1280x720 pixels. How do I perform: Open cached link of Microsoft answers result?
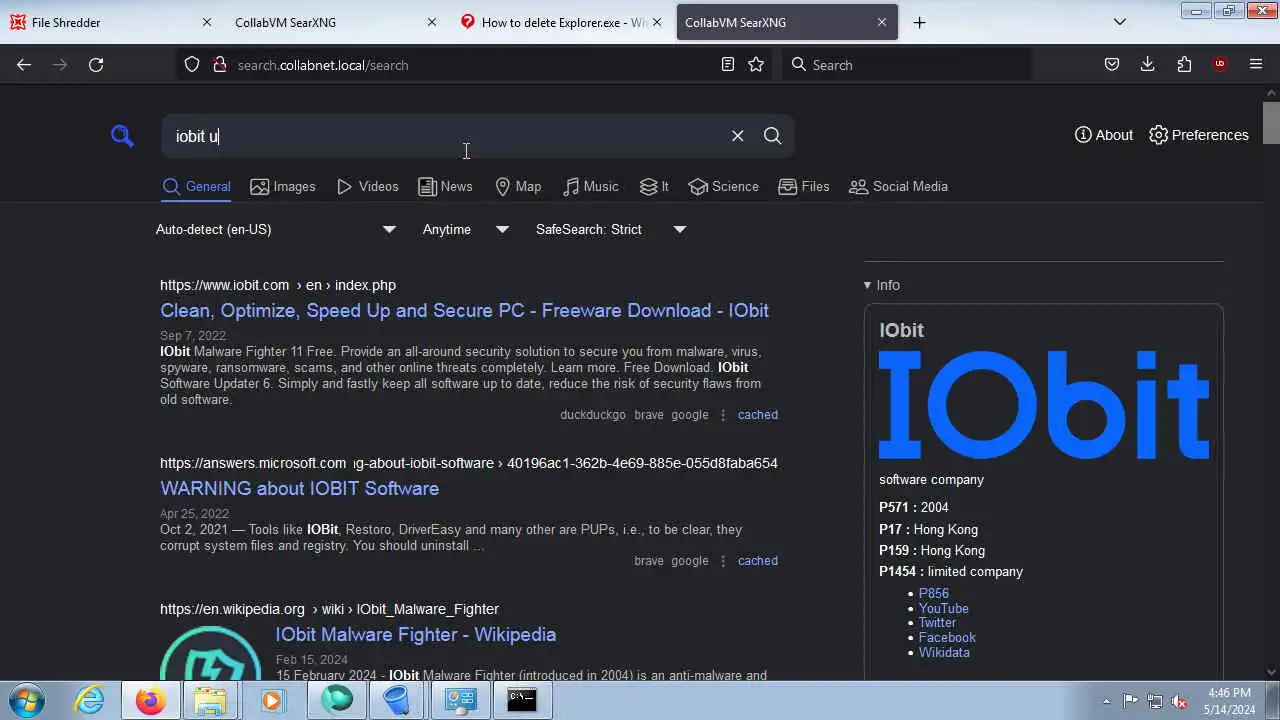(757, 561)
